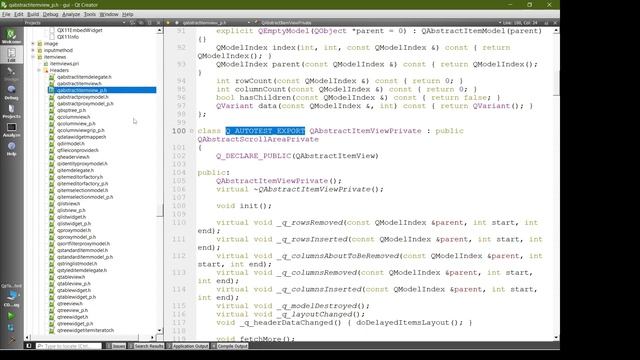Image resolution: width=640 pixels, height=360 pixels.
Task: Open the Analyze mode
Action: (x=11, y=130)
